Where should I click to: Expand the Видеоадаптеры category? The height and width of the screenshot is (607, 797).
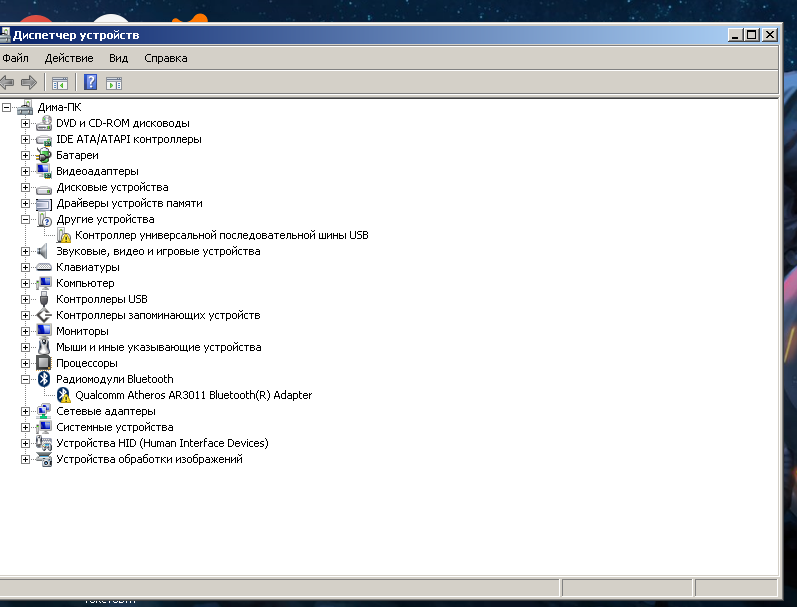[x=26, y=171]
